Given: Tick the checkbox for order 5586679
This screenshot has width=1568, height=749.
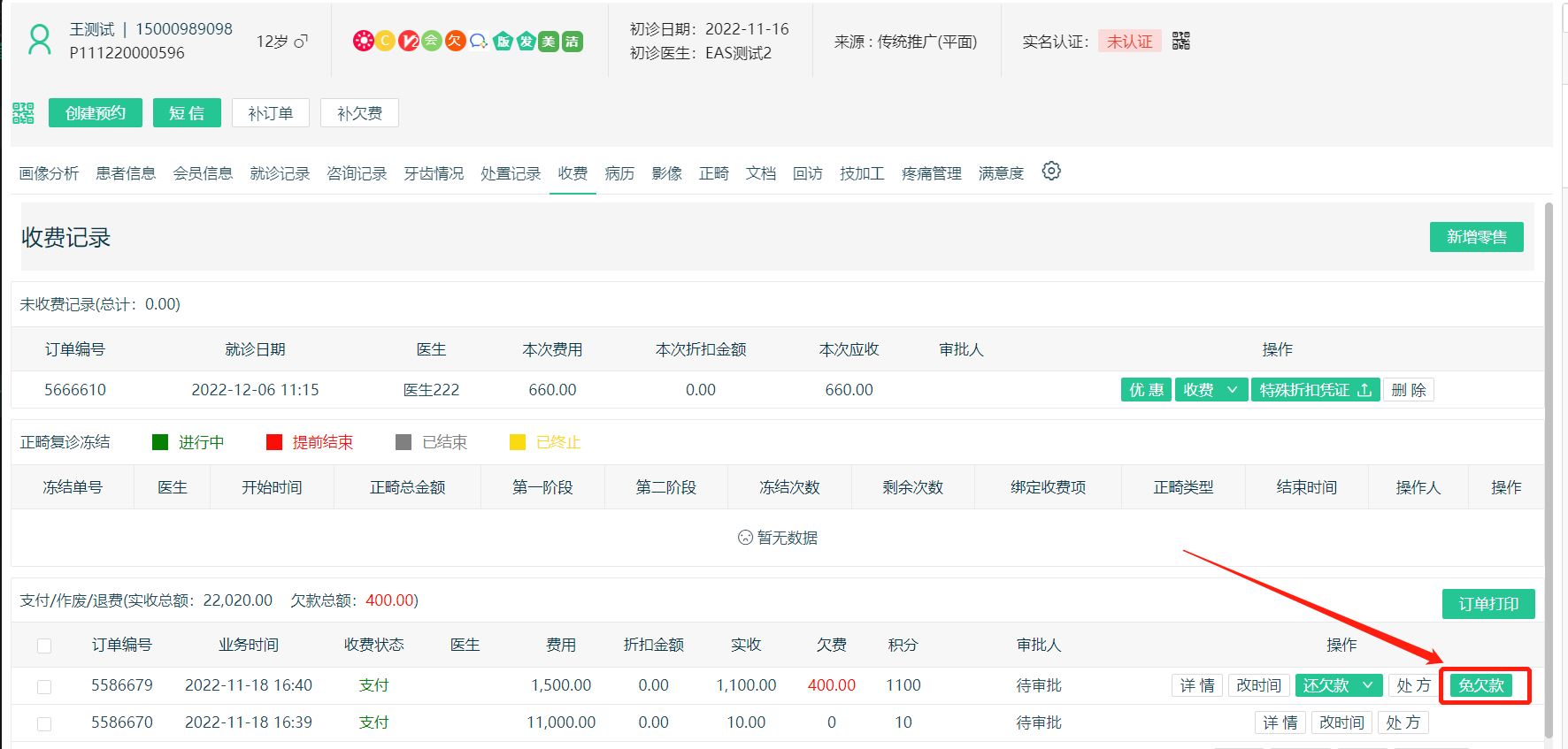Looking at the screenshot, I should [x=44, y=686].
